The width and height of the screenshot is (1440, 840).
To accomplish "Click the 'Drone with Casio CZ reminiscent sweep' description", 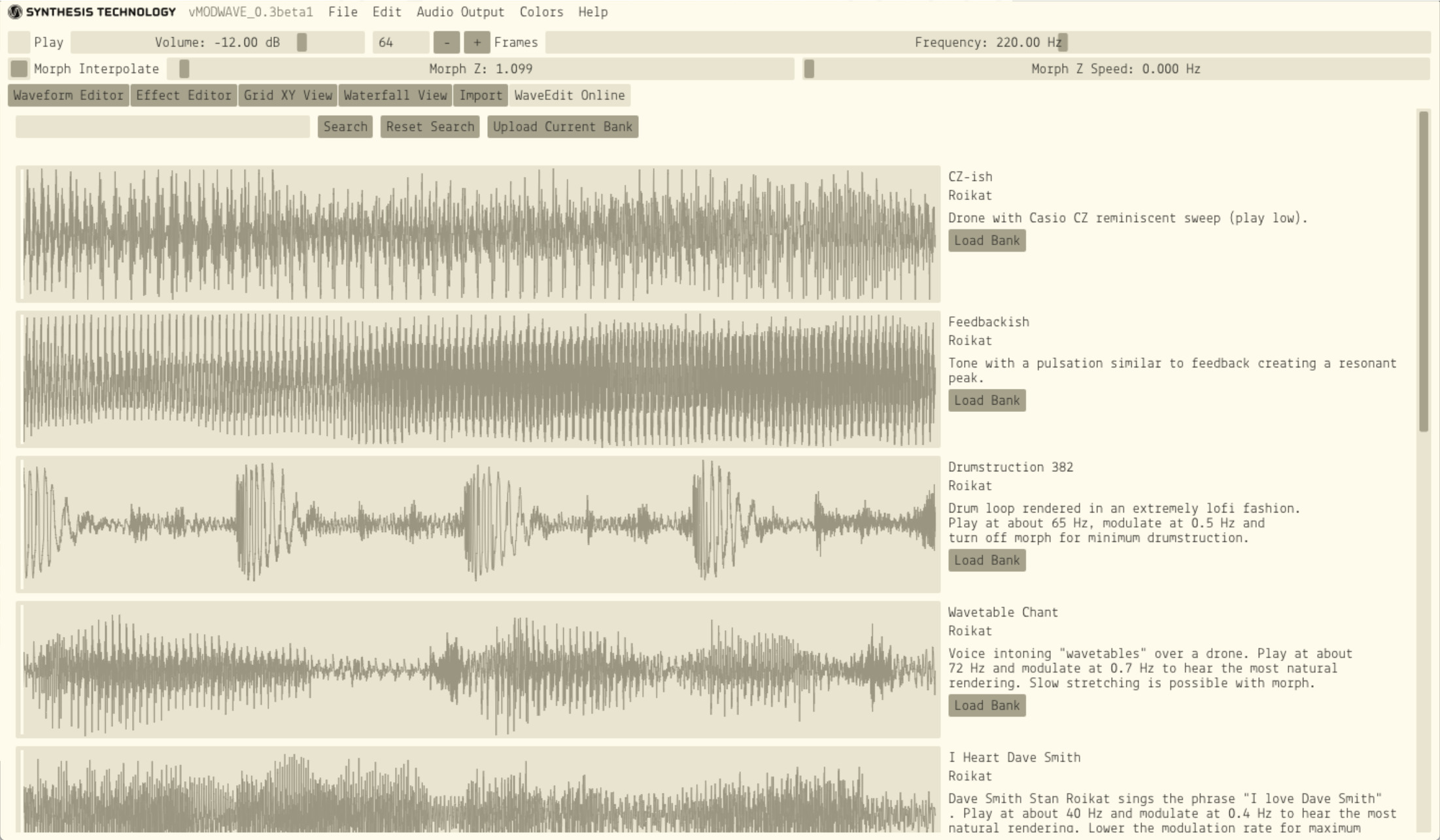I will coord(1128,218).
